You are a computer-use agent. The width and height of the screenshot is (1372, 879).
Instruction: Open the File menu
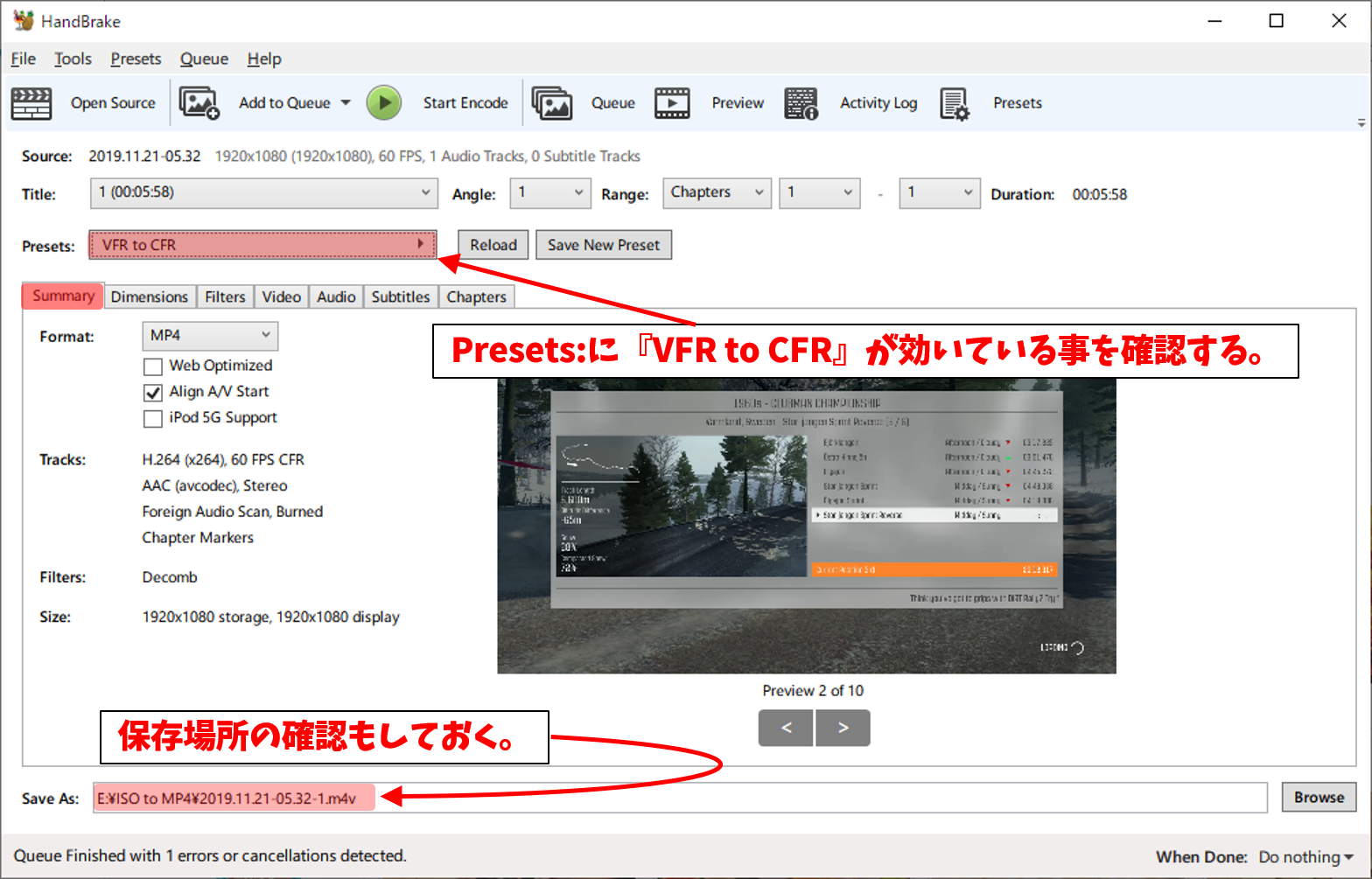coord(24,59)
